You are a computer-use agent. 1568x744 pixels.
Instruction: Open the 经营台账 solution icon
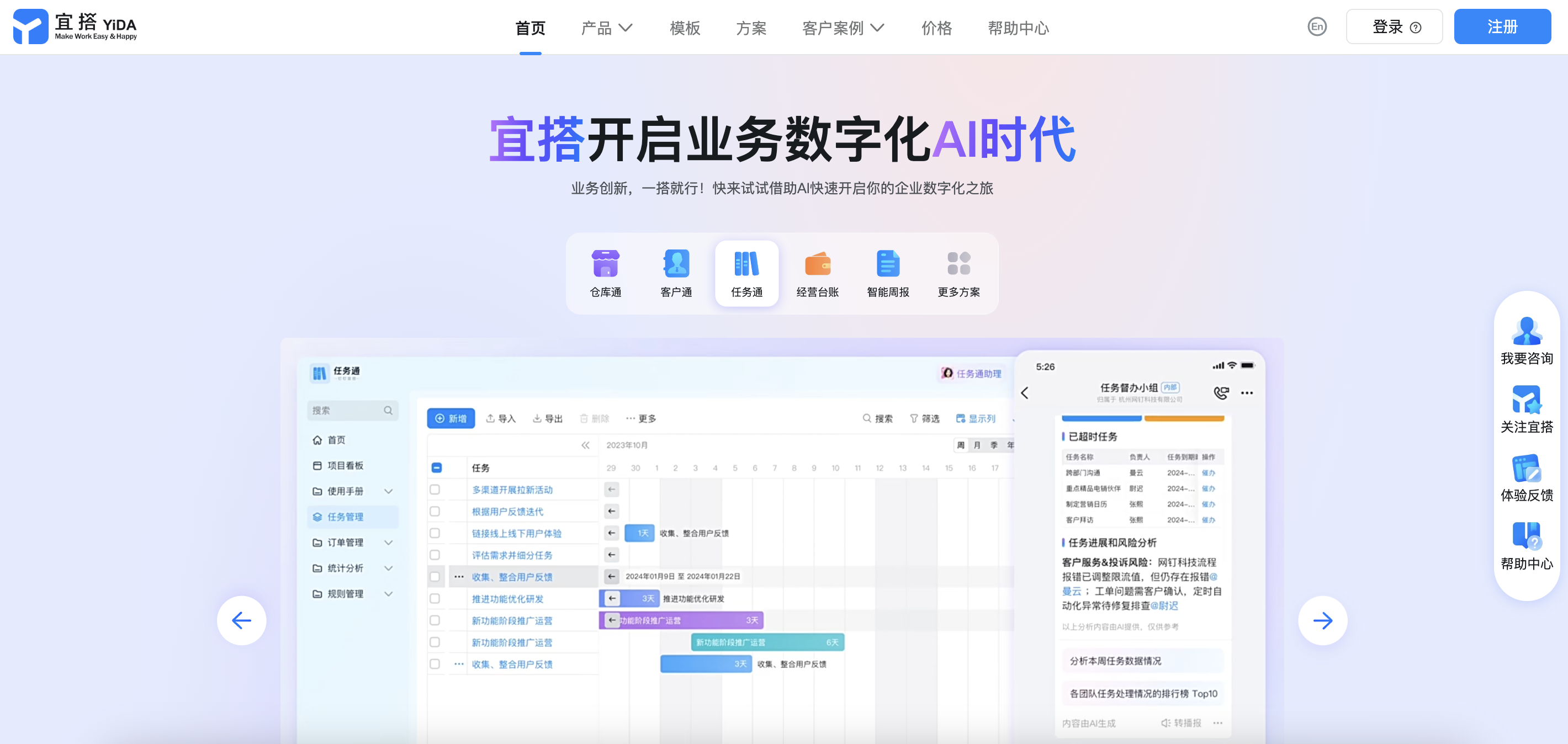[x=818, y=264]
